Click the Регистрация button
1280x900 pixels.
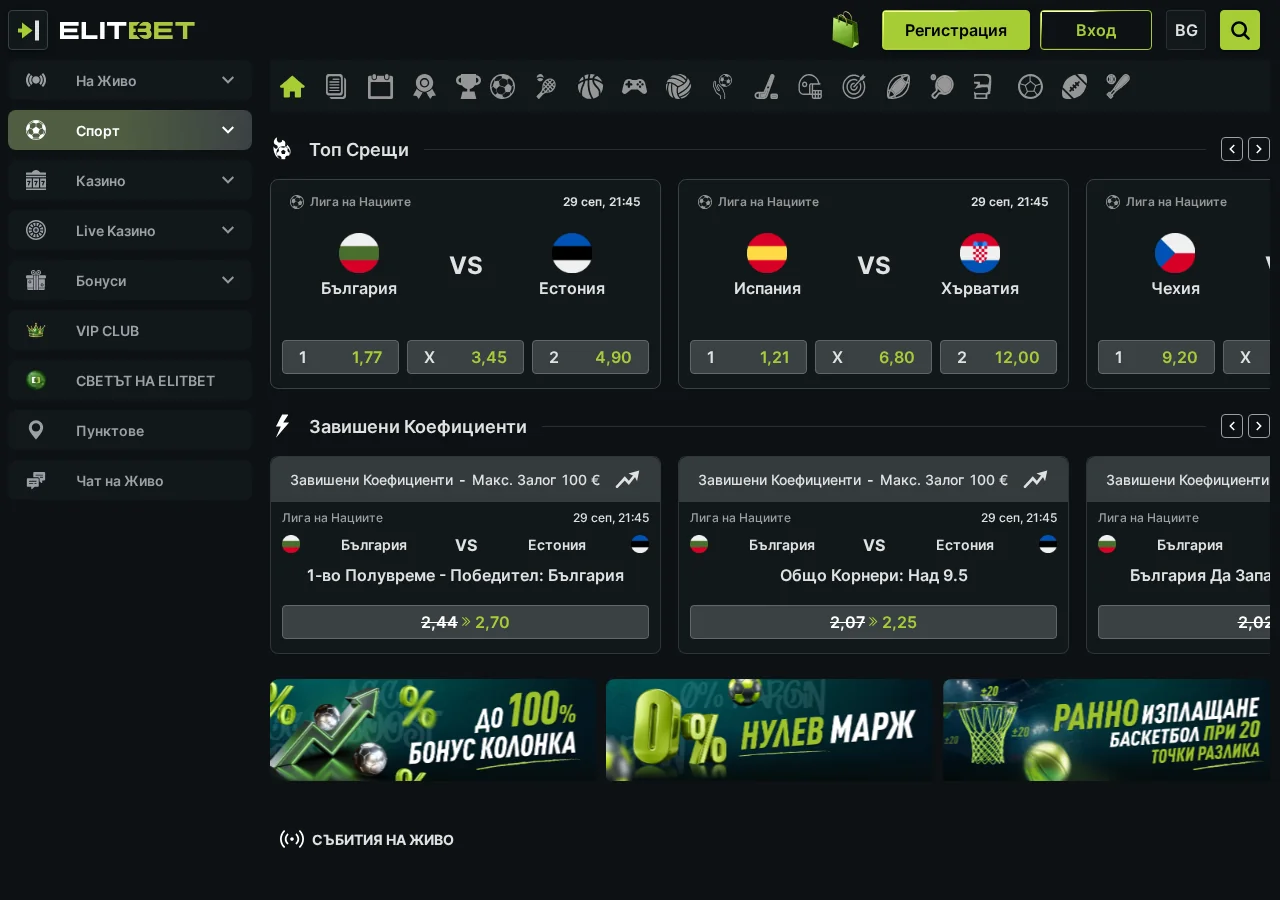(956, 30)
